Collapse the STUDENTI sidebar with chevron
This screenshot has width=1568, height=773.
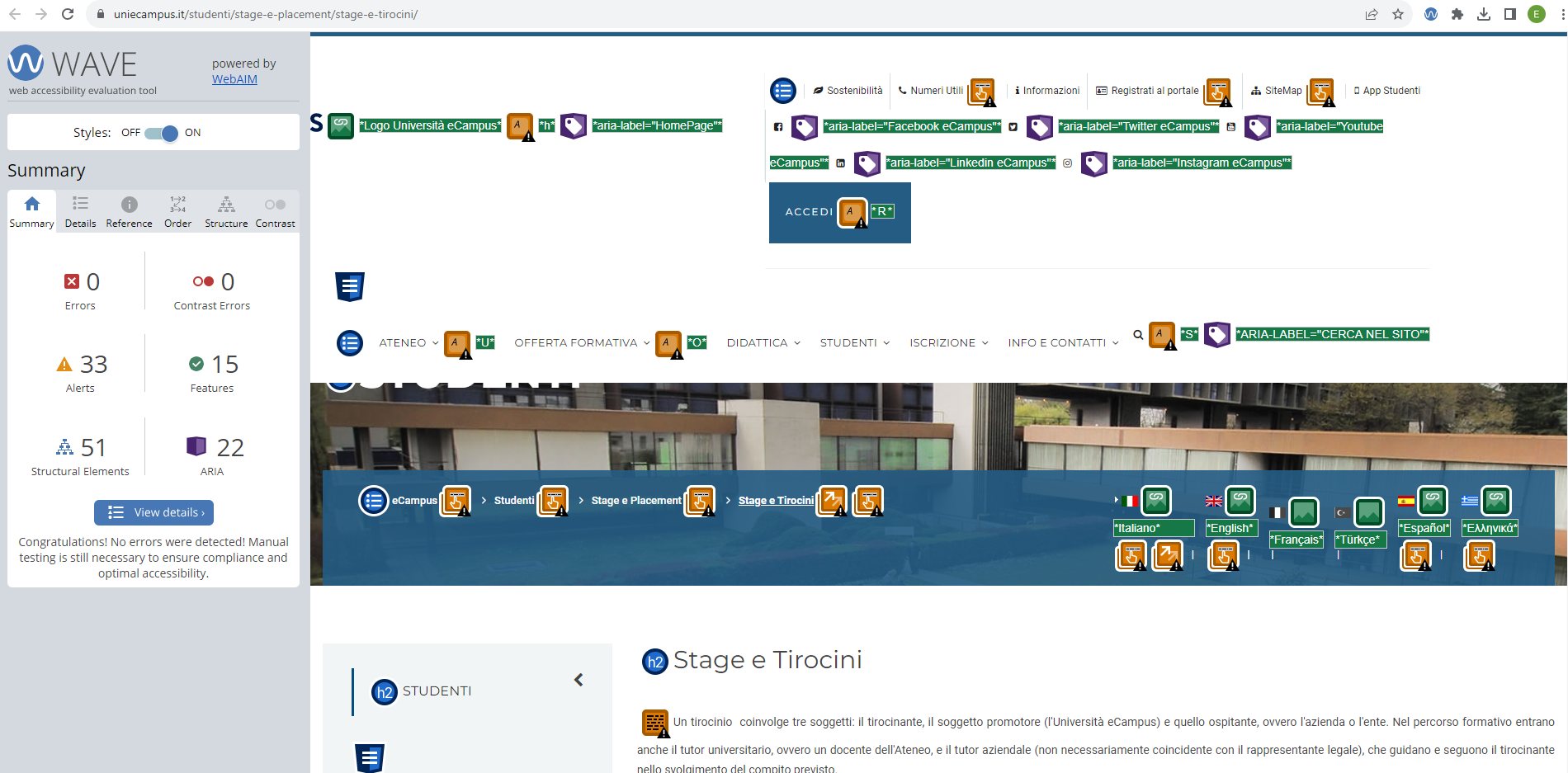pyautogui.click(x=579, y=680)
